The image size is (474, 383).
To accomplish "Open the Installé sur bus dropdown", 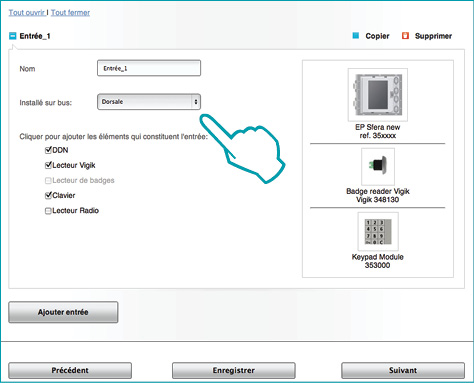I will pos(149,102).
